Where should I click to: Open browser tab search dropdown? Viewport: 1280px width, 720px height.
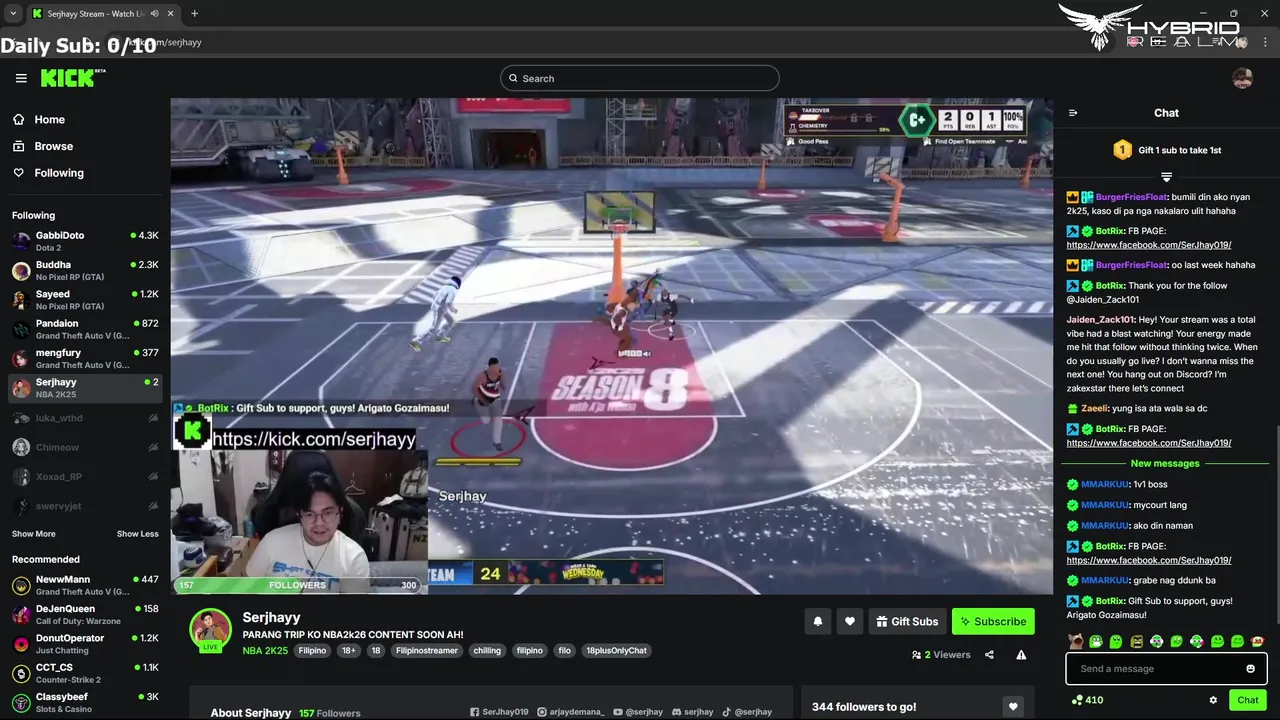(x=12, y=14)
